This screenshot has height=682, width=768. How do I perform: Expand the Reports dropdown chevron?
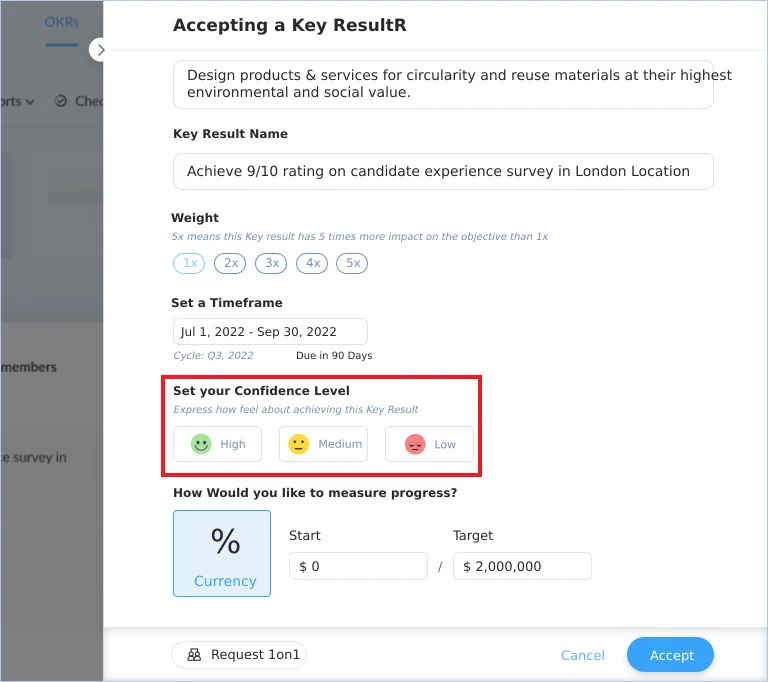click(x=30, y=102)
